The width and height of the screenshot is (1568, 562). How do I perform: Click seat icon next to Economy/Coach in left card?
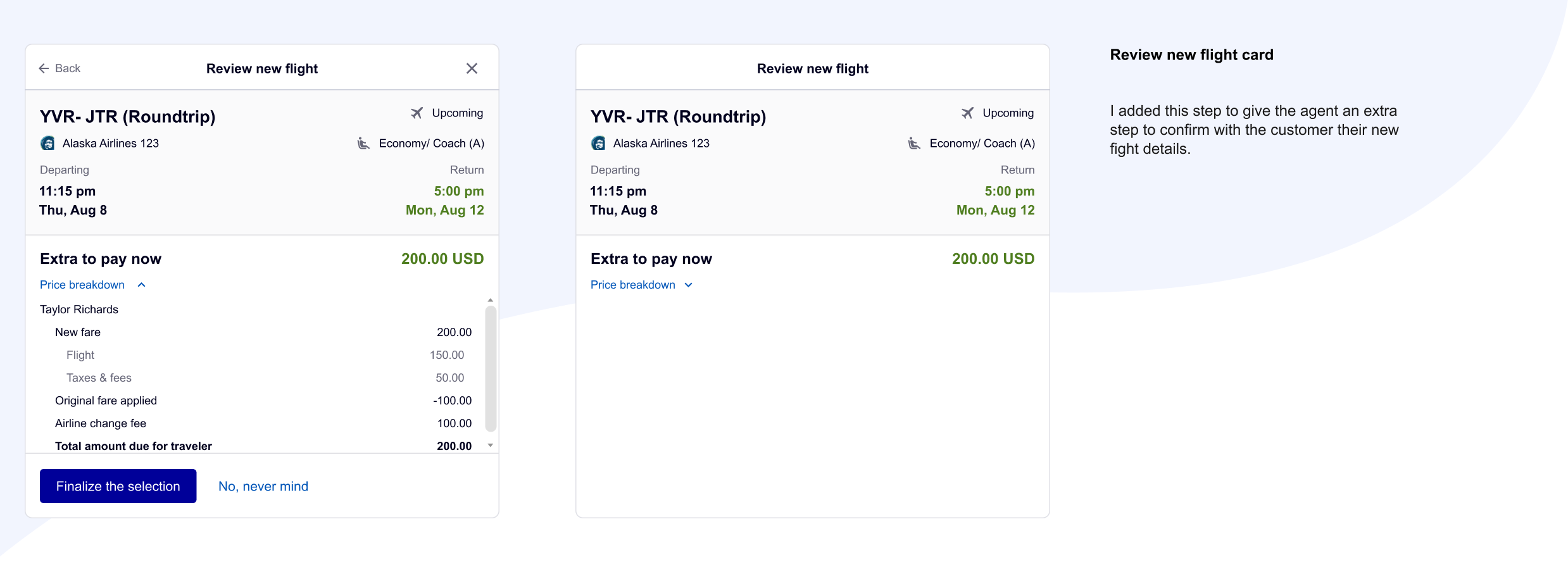(x=363, y=143)
